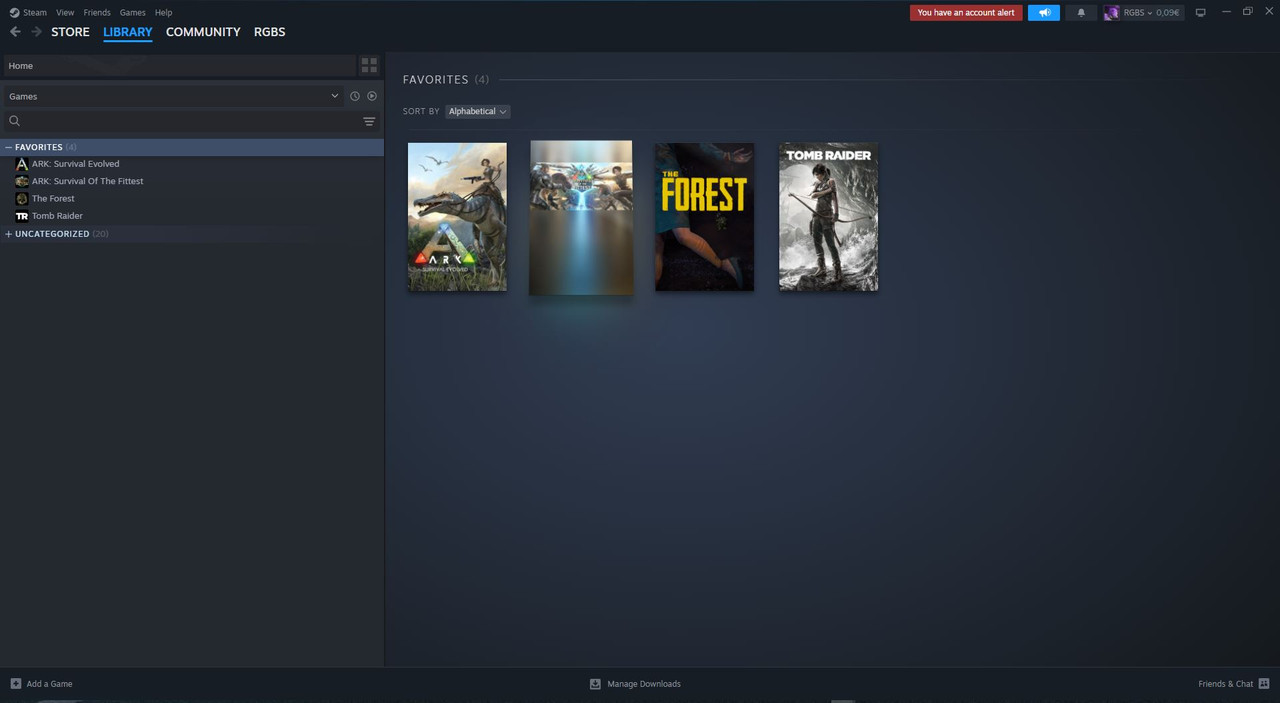
Task: Open recent activity clock icon filter
Action: (x=354, y=96)
